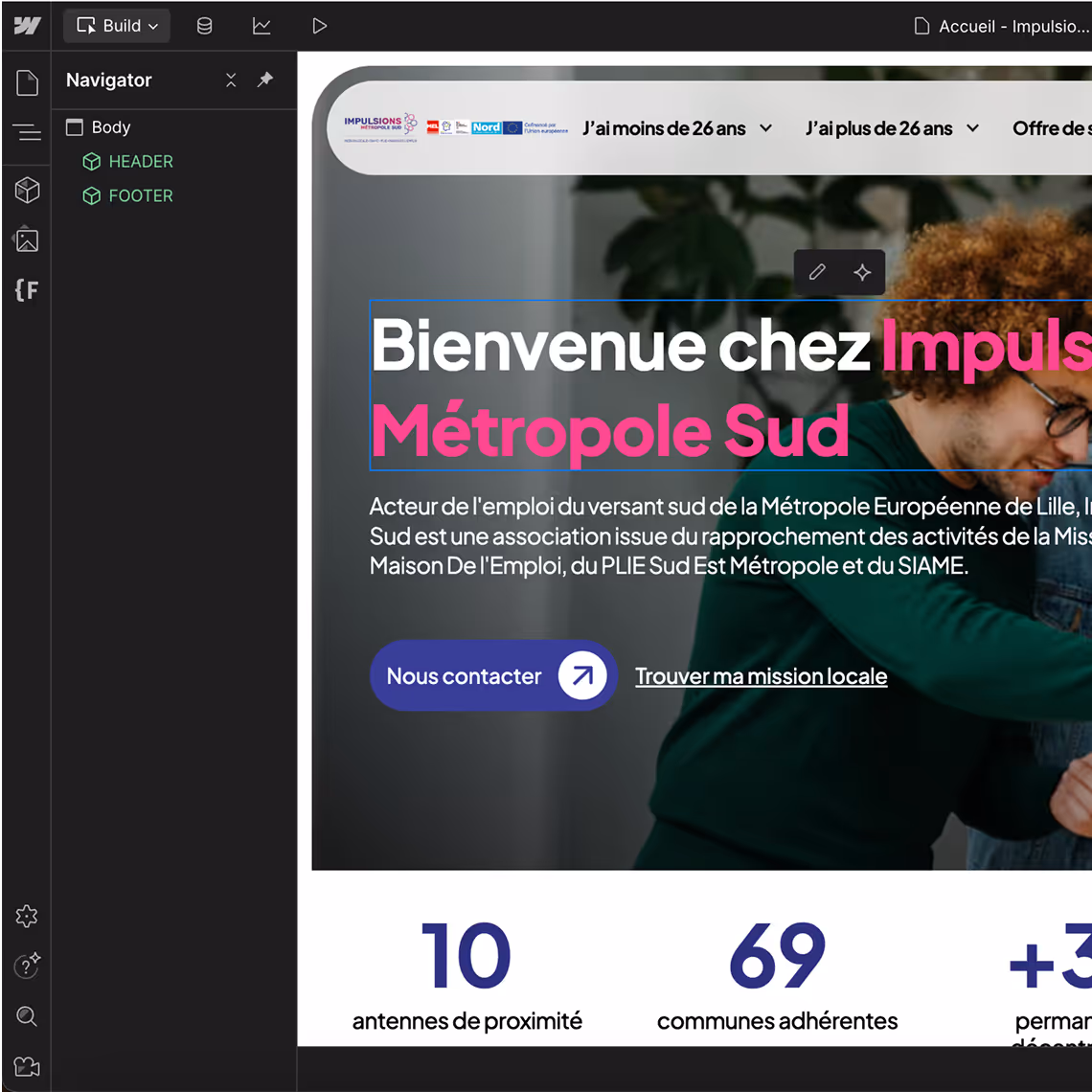This screenshot has height=1092, width=1092.
Task: Click the Preview play icon
Action: coord(319,26)
